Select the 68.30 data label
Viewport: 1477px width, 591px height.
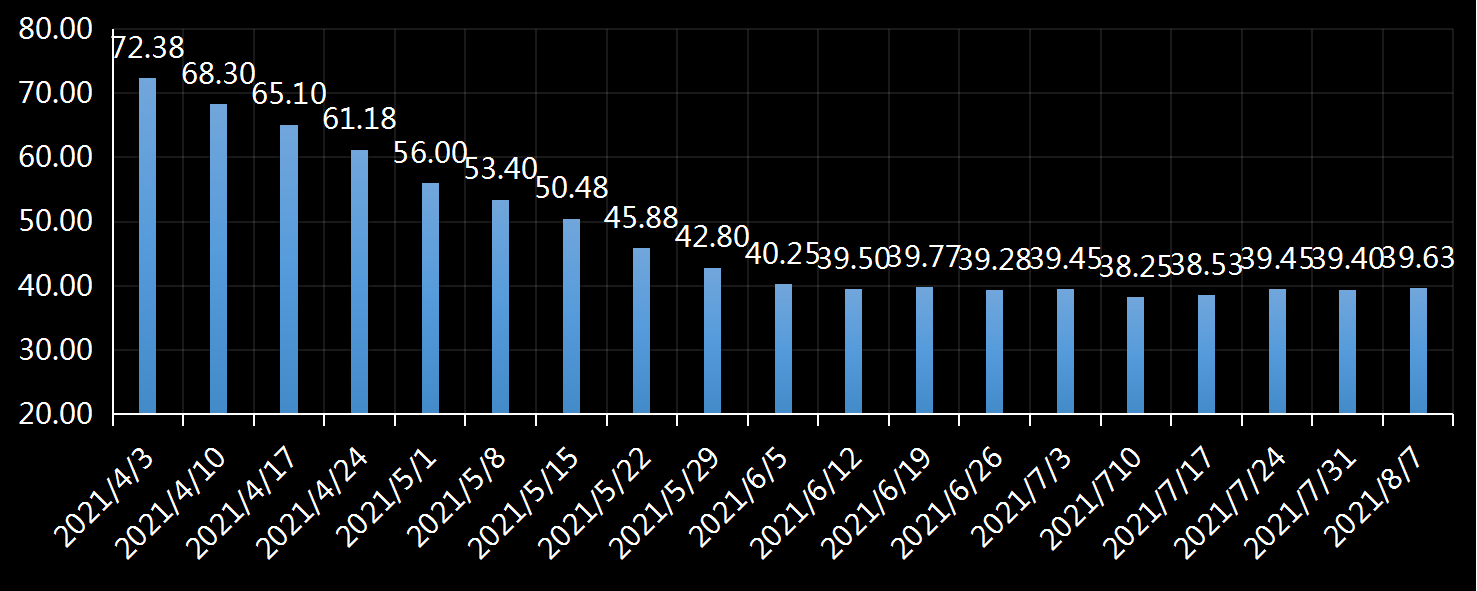[x=218, y=73]
